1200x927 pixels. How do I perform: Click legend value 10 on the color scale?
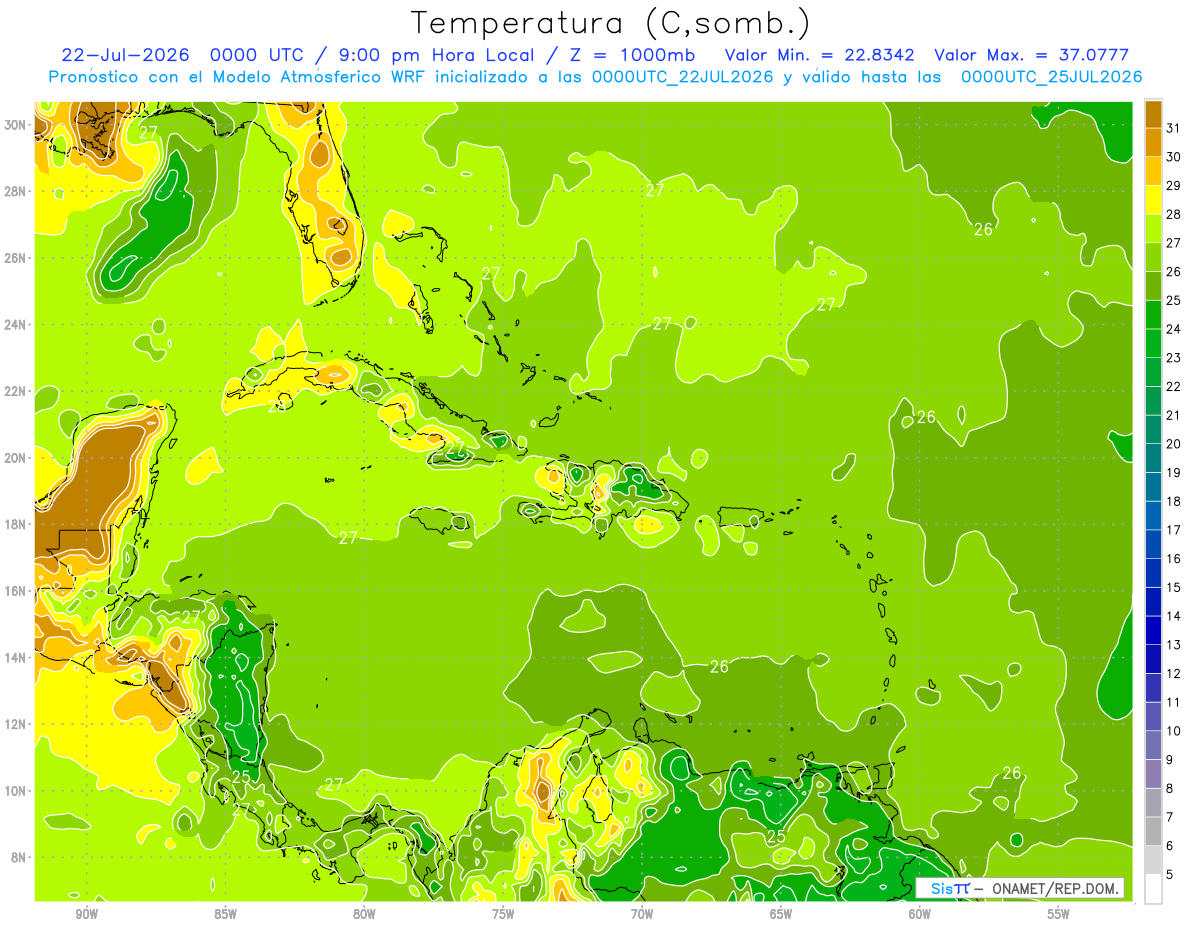(x=1174, y=731)
